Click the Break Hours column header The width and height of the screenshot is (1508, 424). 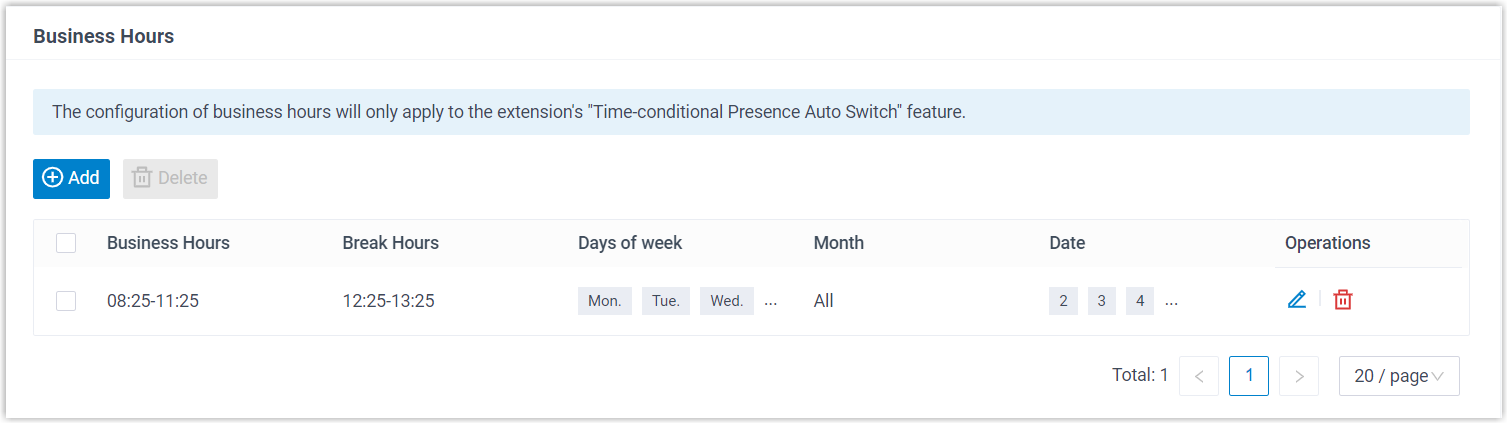point(390,243)
